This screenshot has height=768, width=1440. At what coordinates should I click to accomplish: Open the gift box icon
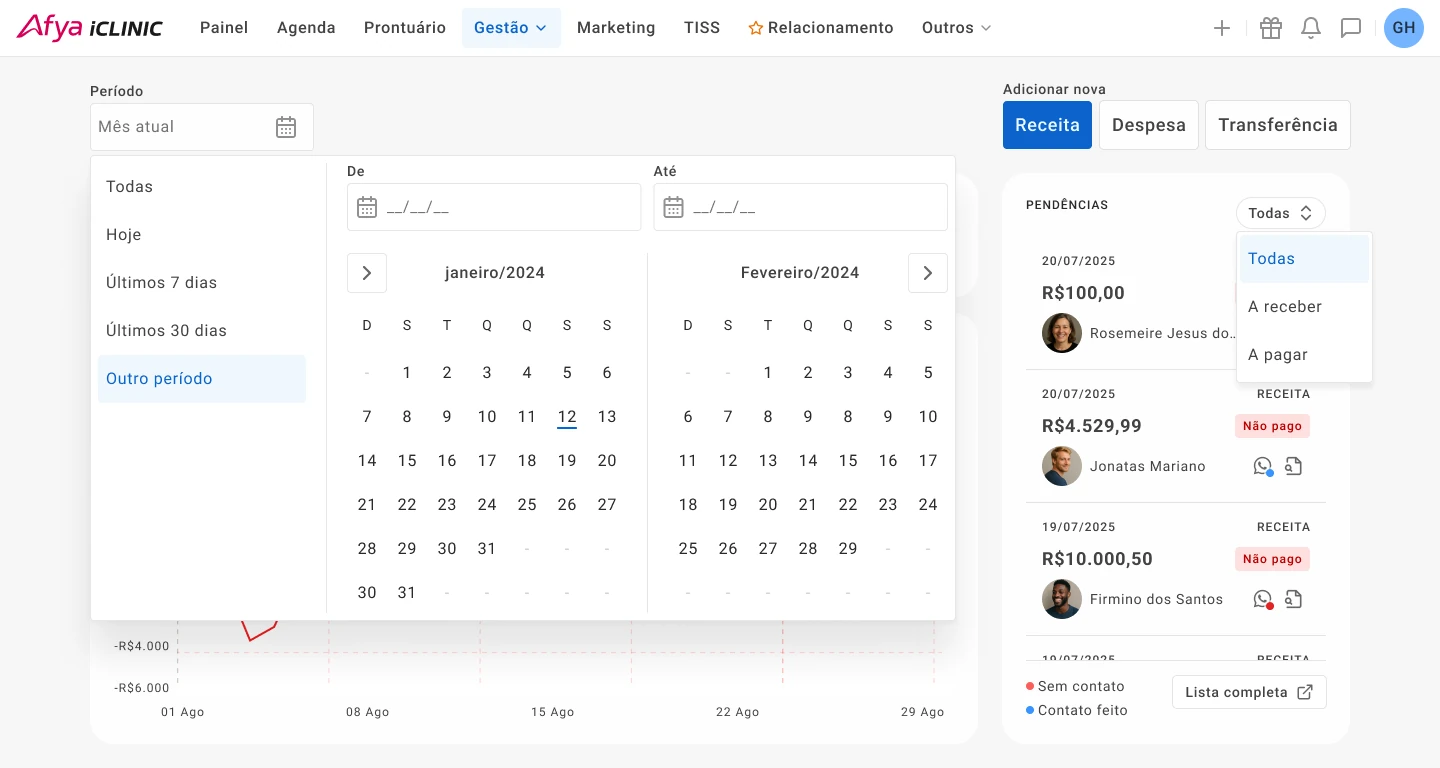coord(1271,28)
